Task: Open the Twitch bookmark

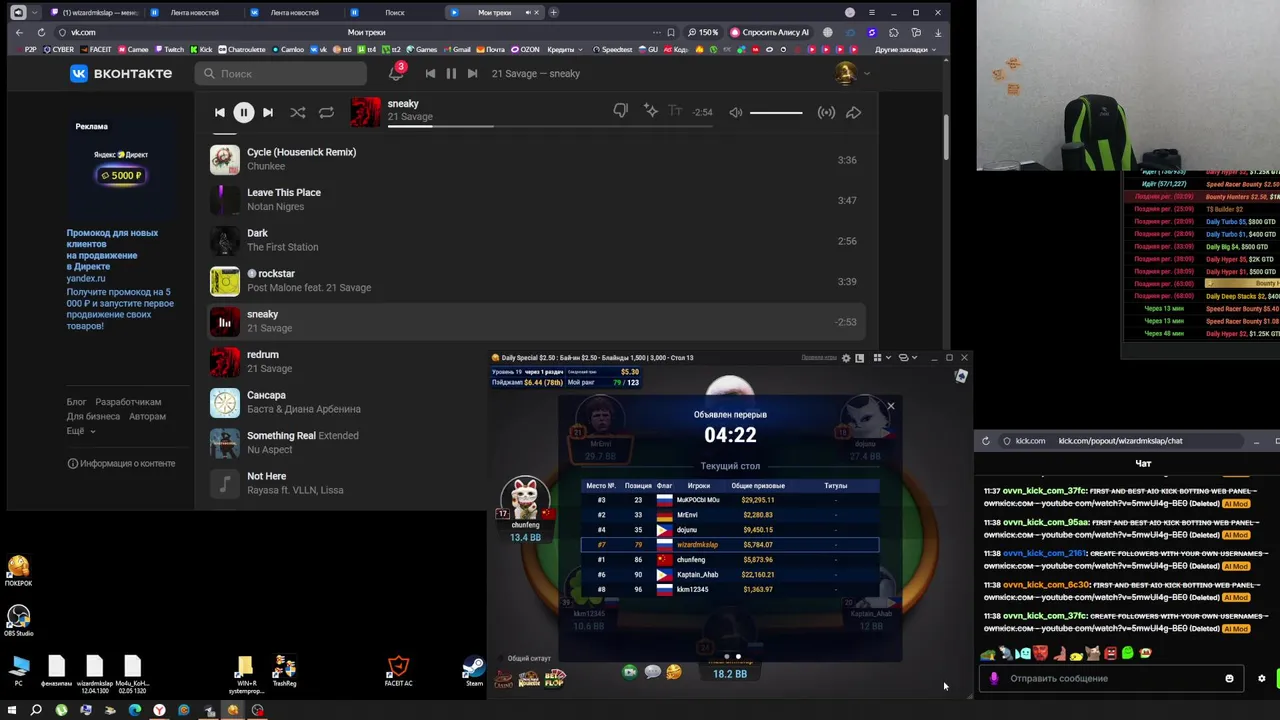Action: (x=169, y=49)
